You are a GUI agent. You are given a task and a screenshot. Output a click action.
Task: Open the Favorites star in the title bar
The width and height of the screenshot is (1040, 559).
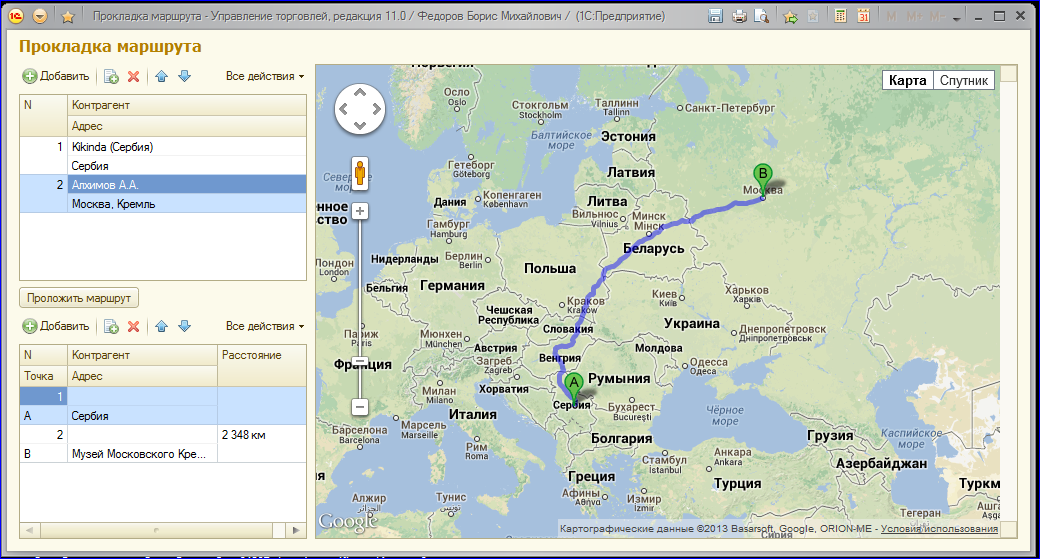[x=68, y=17]
